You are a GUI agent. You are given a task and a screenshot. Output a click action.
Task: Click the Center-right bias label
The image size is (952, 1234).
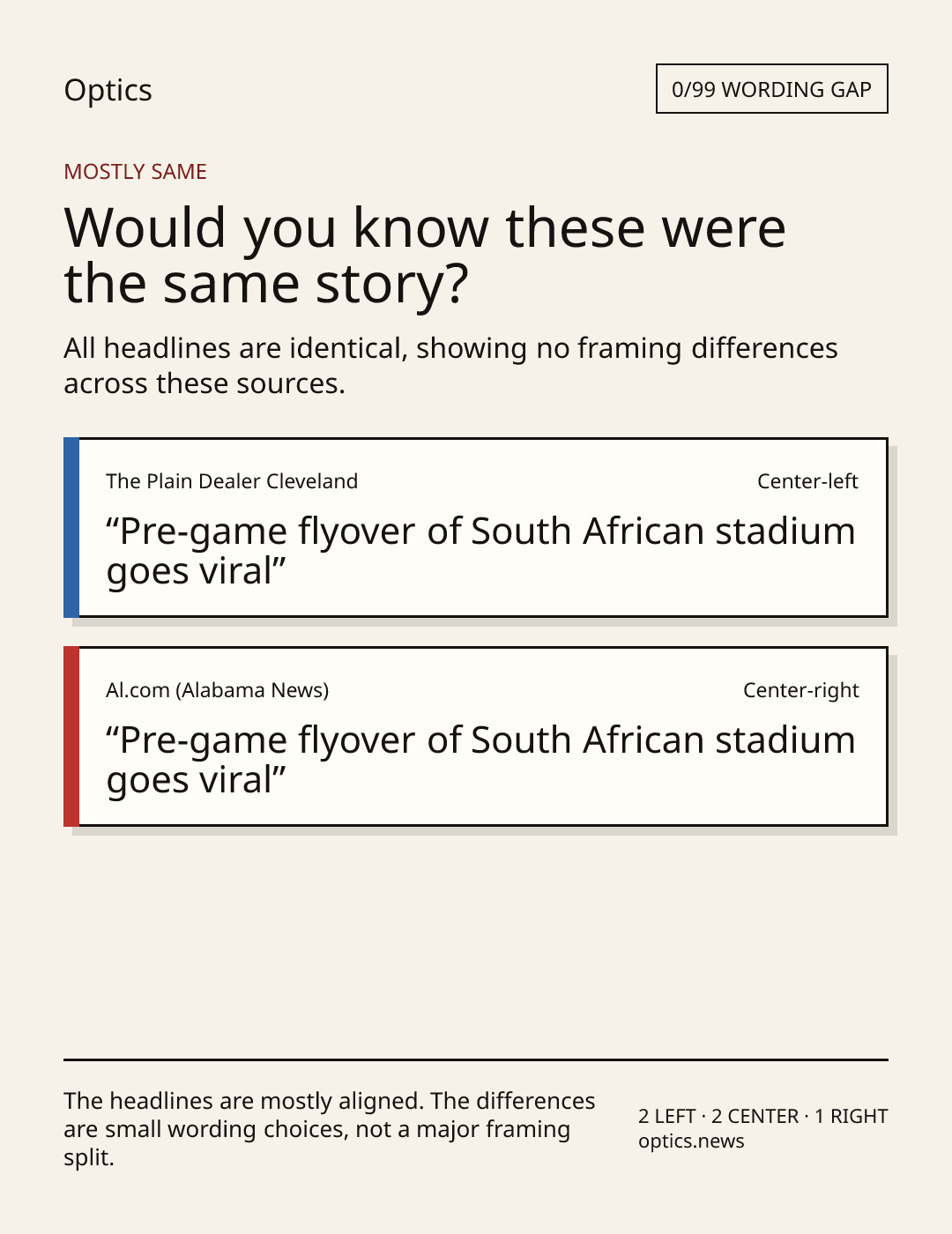tap(800, 690)
